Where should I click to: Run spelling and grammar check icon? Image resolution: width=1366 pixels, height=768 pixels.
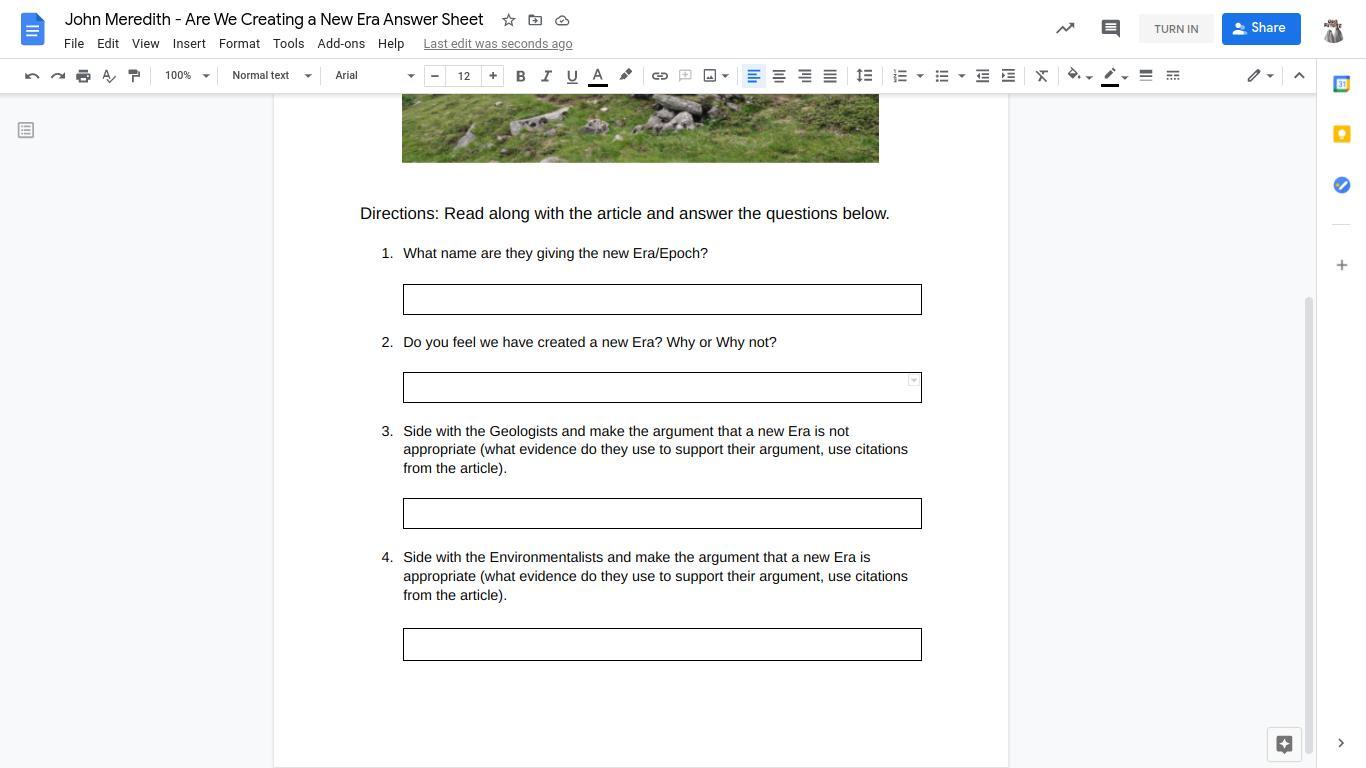109,76
